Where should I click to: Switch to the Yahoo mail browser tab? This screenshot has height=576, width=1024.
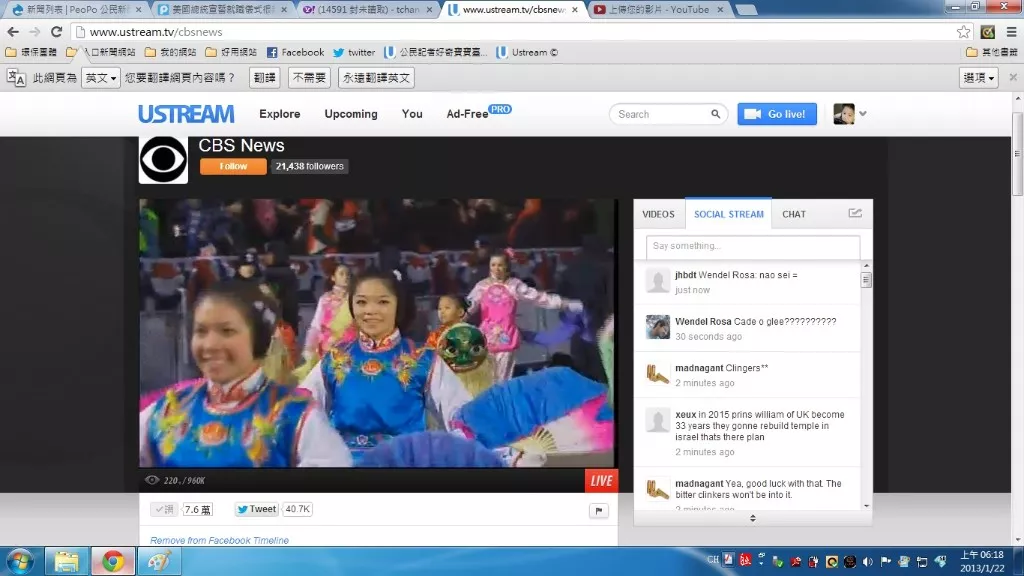(369, 10)
